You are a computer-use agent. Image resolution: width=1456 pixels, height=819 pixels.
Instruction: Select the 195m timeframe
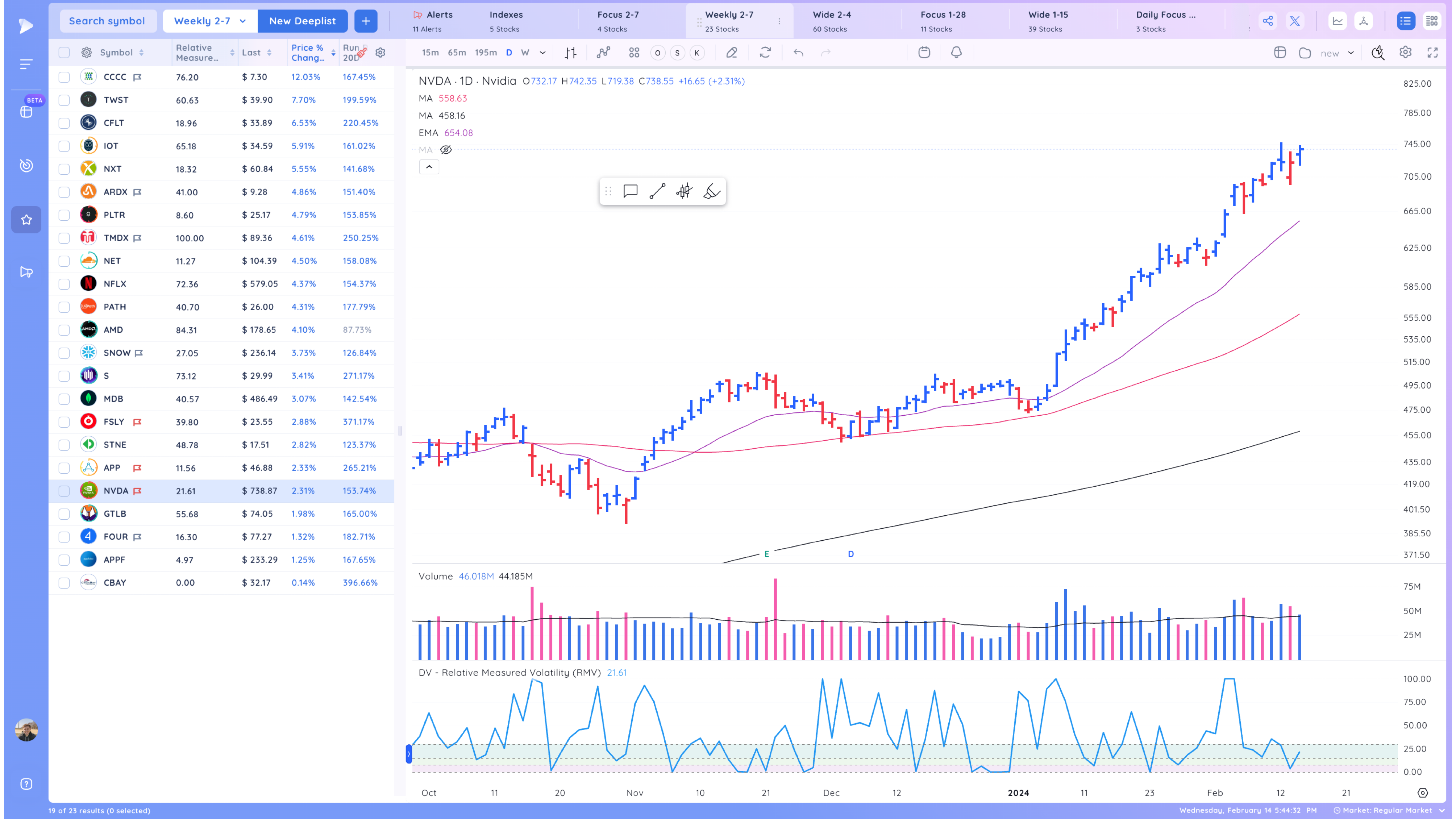tap(486, 53)
